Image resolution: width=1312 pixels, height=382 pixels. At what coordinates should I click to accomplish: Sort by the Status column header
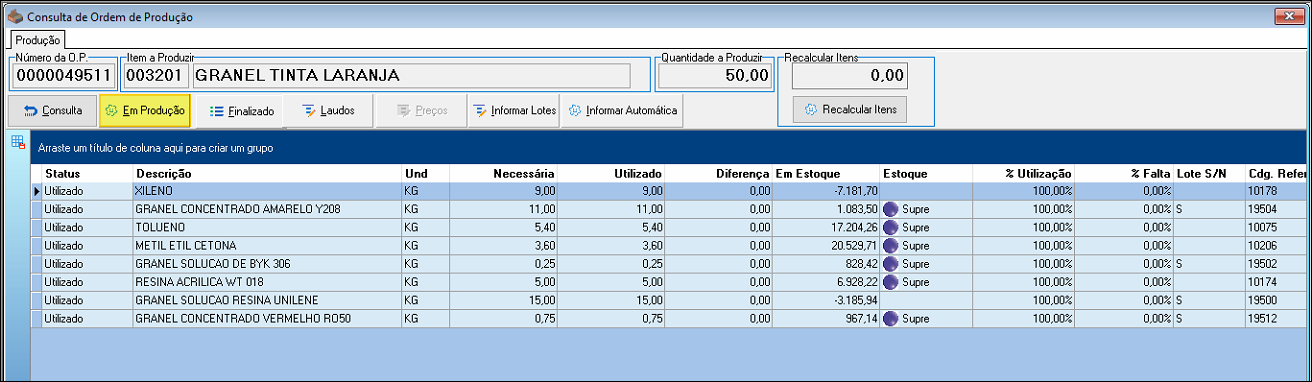[86, 173]
